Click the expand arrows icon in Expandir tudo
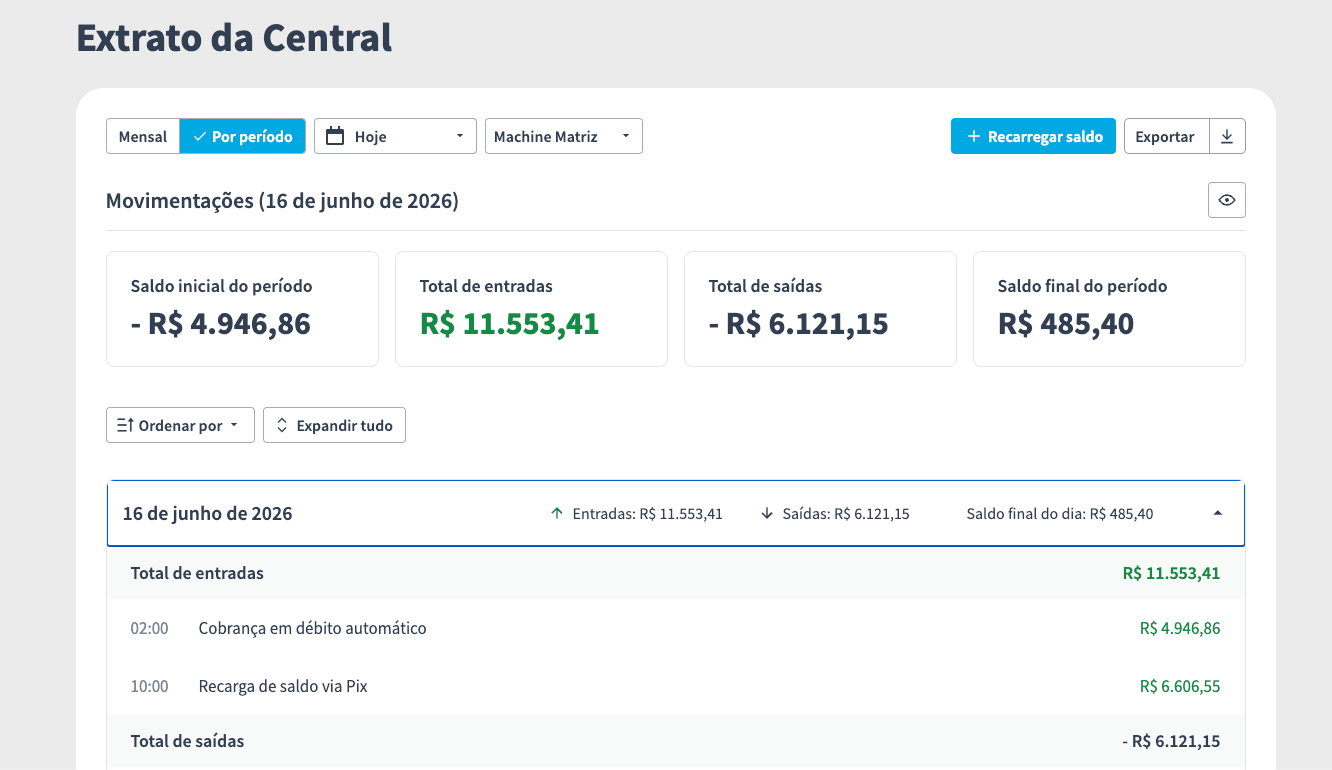The height and width of the screenshot is (770, 1332). tap(282, 425)
